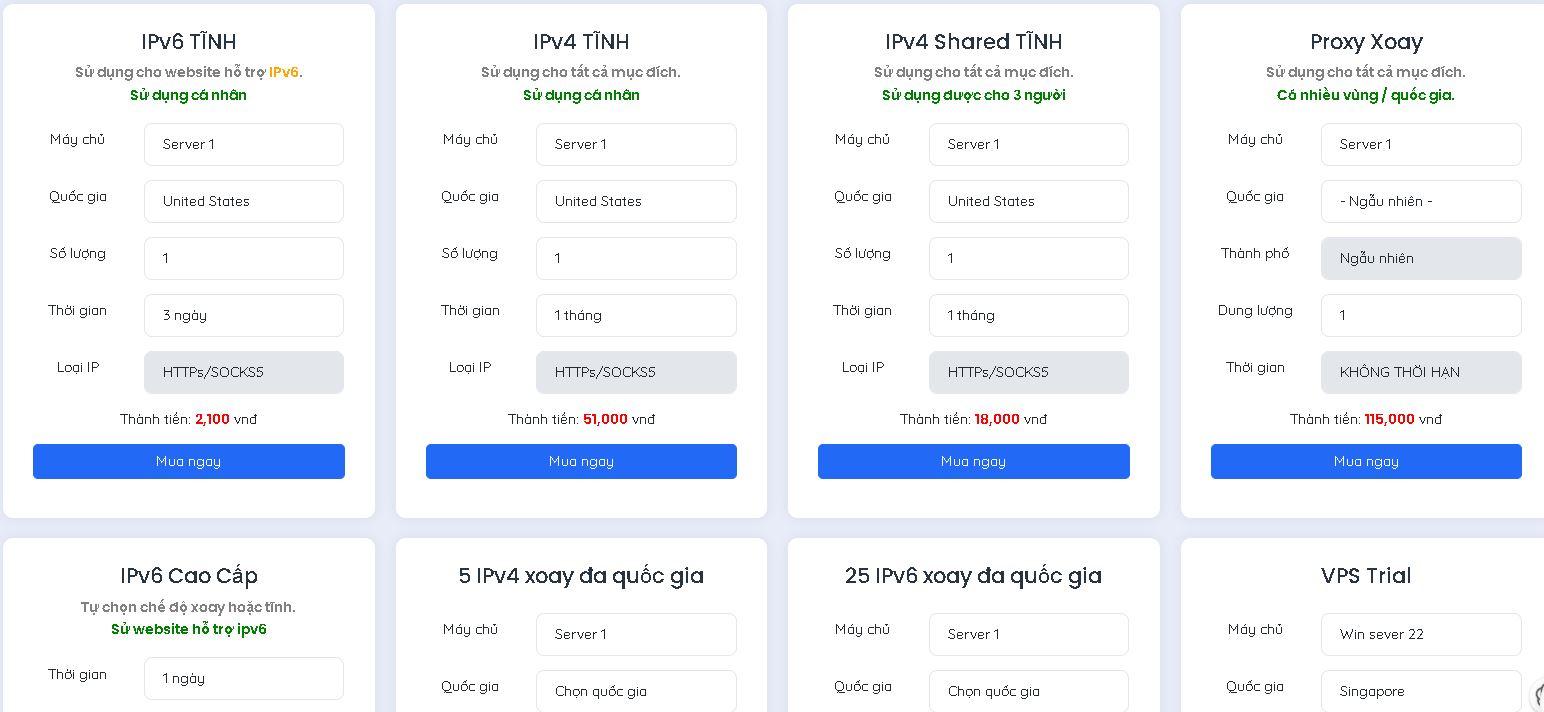Click Mua ngay under IPv6 TĨNH
The image size is (1544, 712).
coord(188,461)
